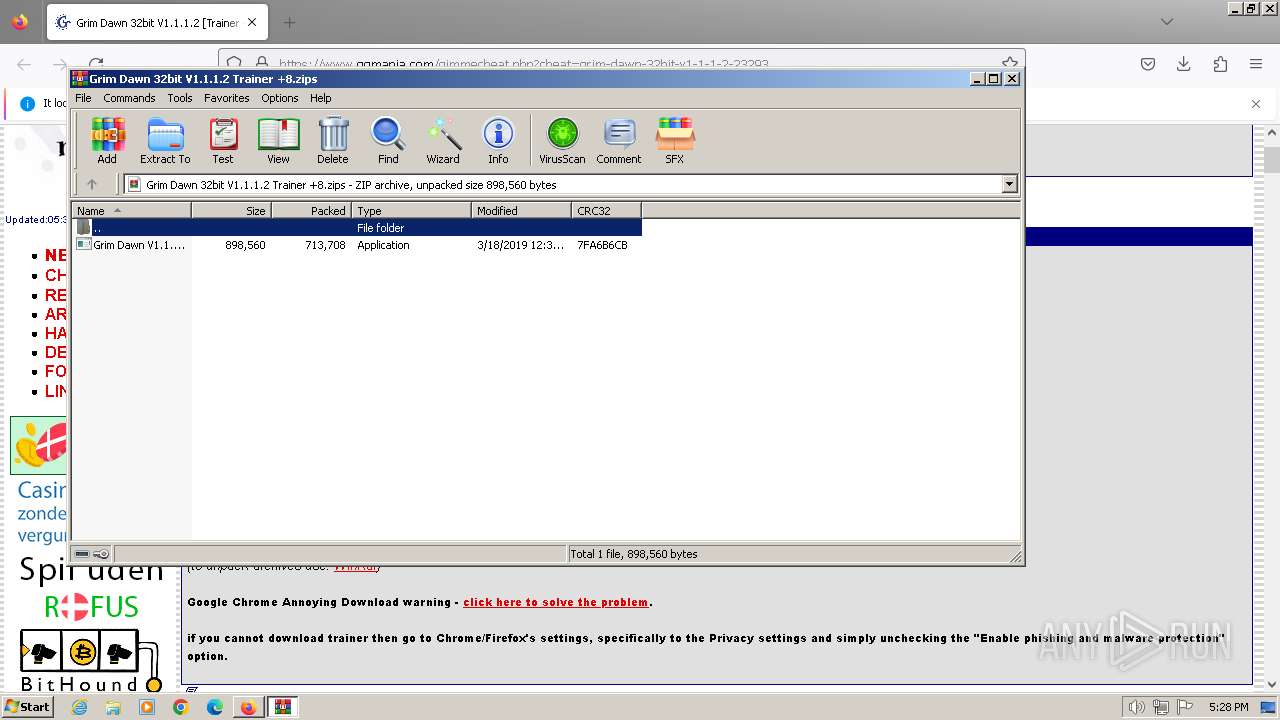Click the volume speaker tray icon
The width and height of the screenshot is (1280, 720).
1136,707
